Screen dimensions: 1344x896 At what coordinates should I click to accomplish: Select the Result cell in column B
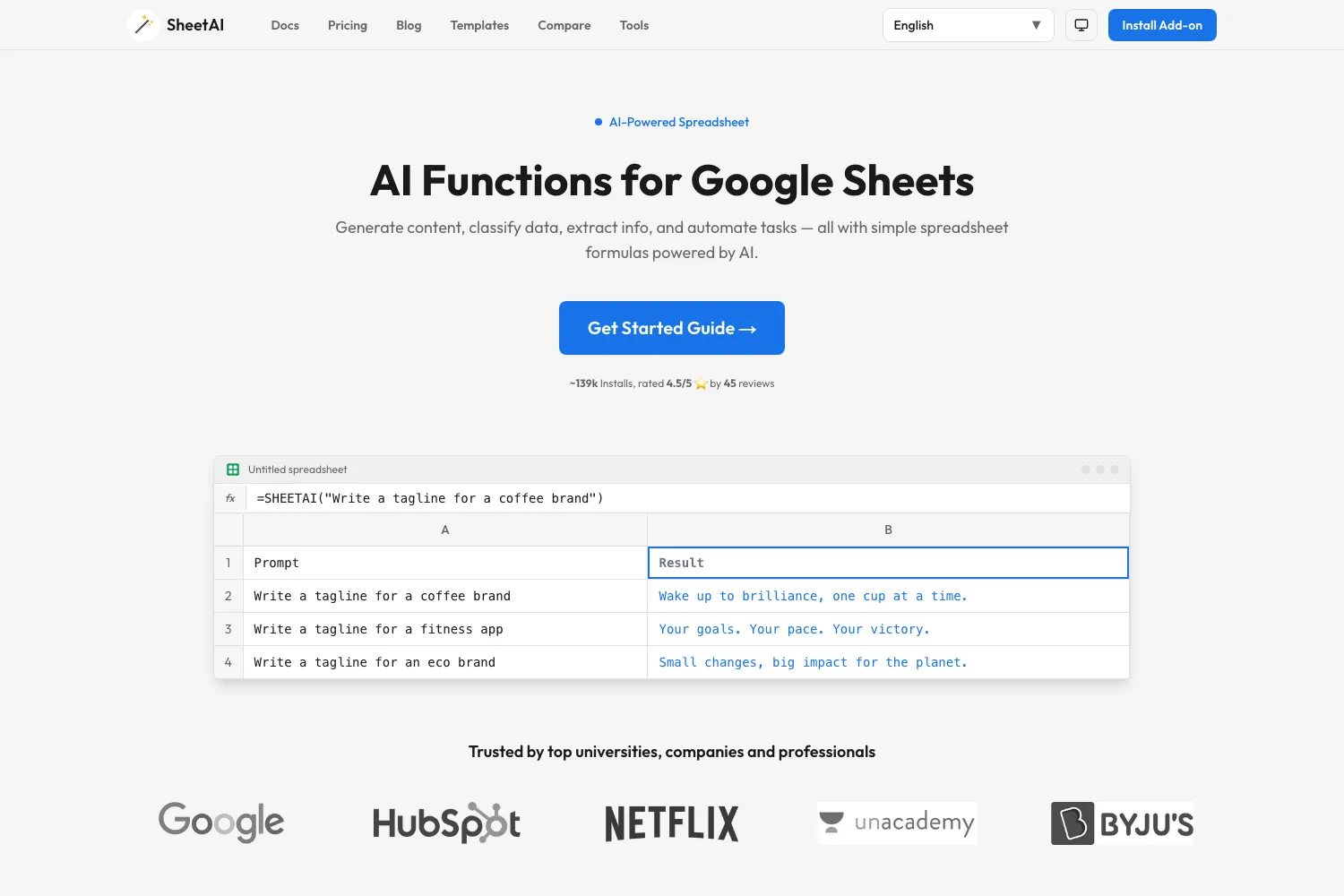[x=888, y=563]
